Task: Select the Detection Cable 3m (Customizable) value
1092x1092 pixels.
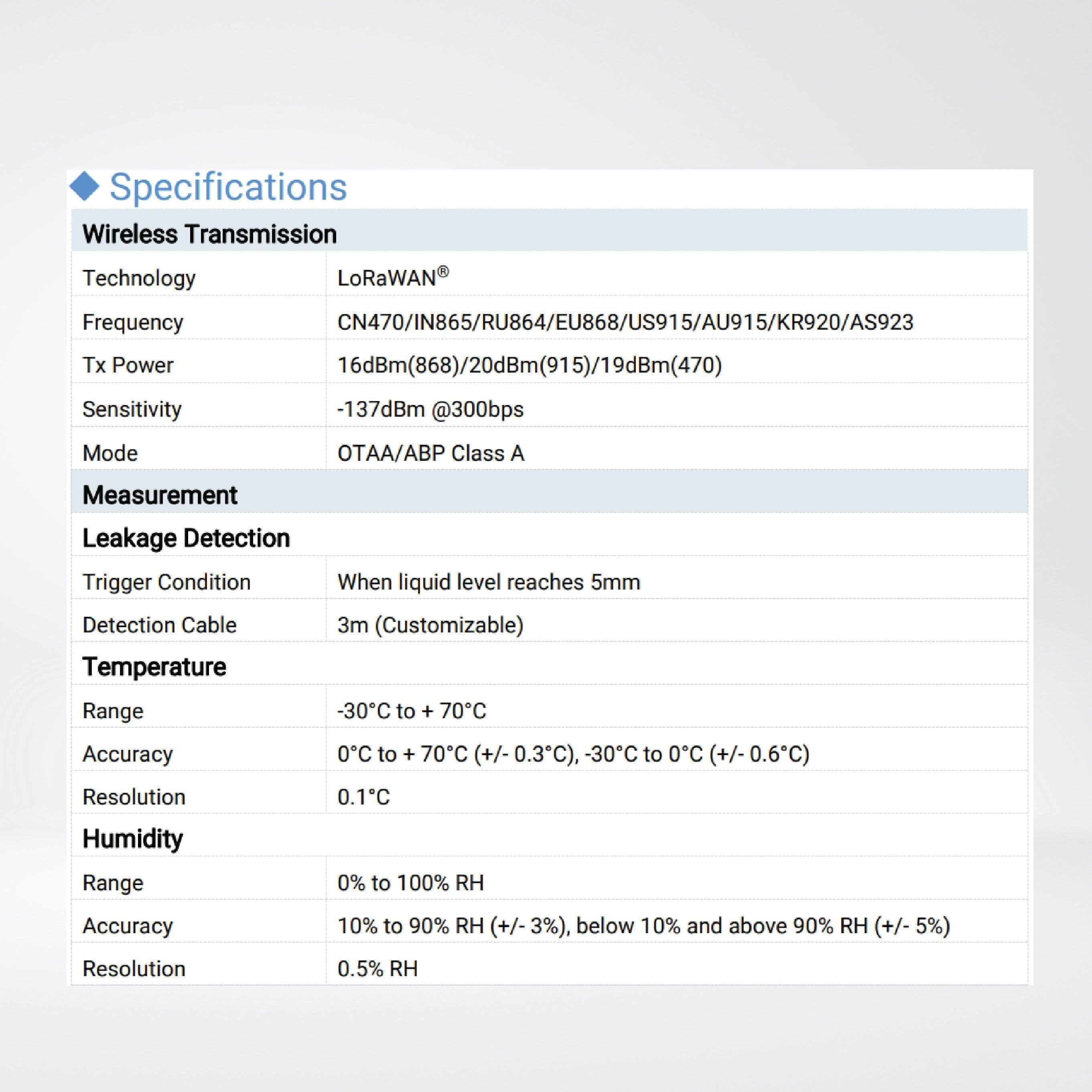Action: point(430,625)
